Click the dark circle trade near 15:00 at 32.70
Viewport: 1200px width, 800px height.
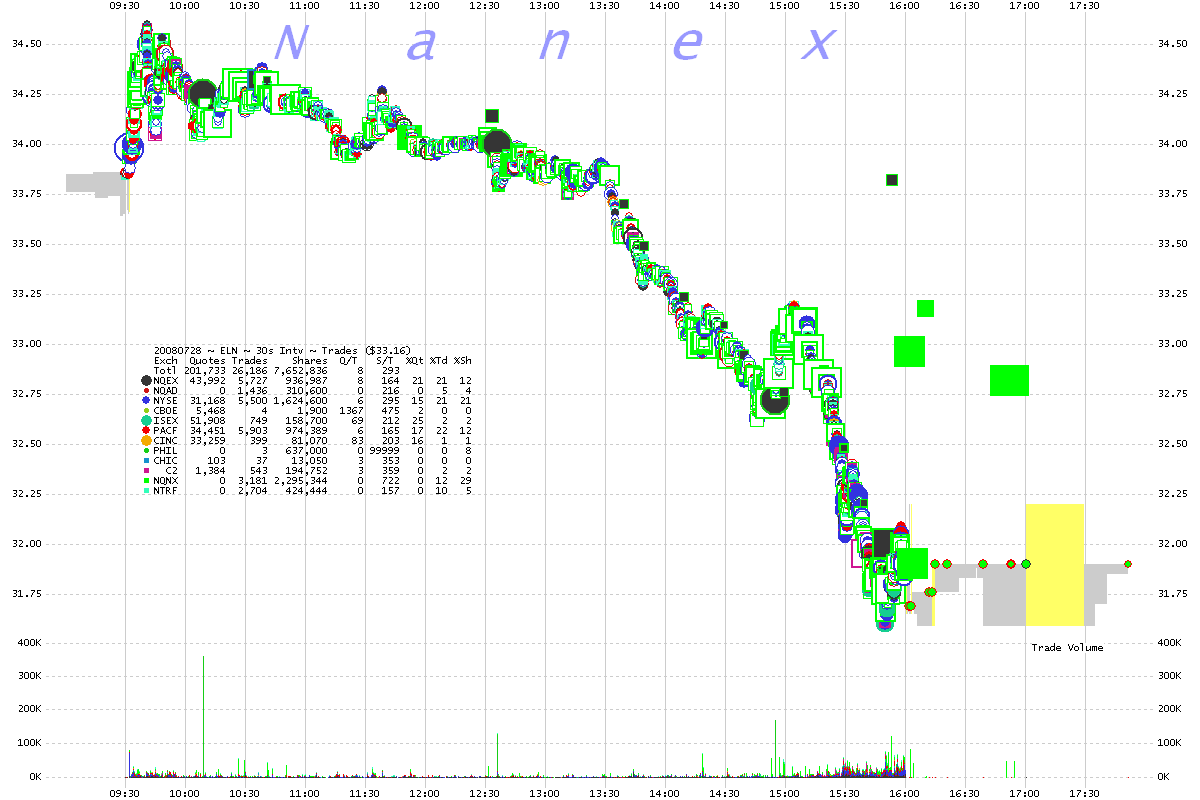tap(773, 400)
